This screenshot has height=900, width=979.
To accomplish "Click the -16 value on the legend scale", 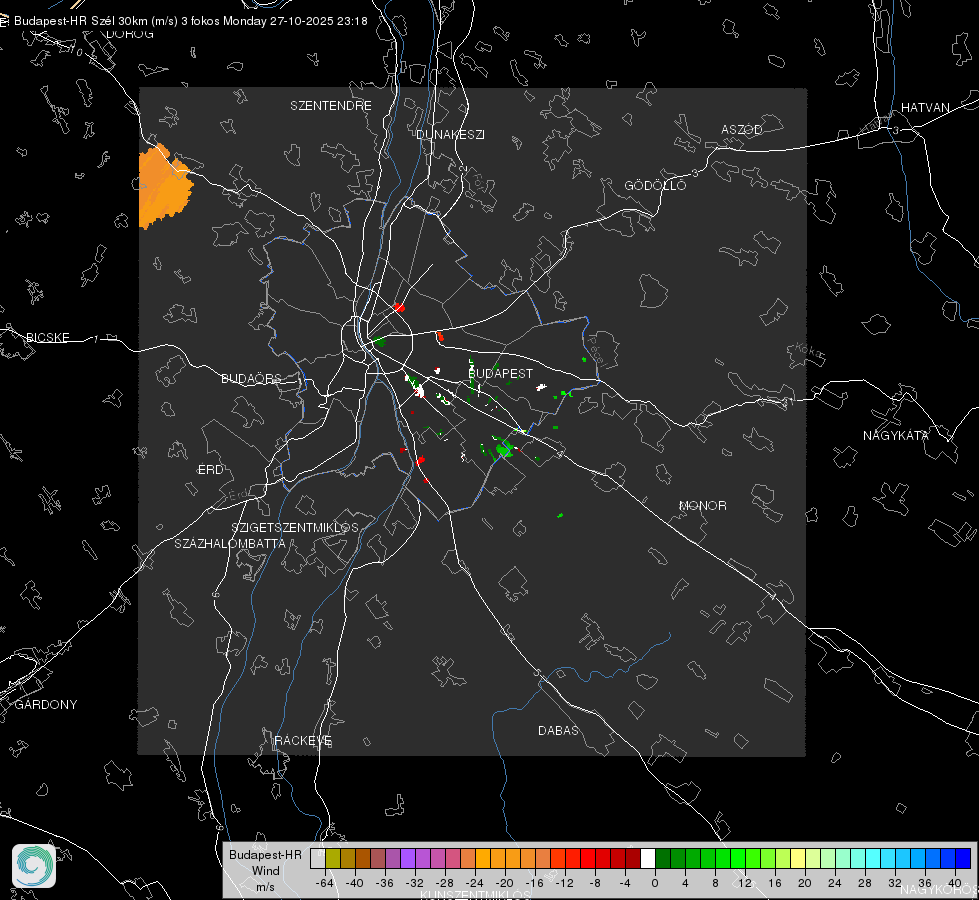I will pyautogui.click(x=534, y=883).
